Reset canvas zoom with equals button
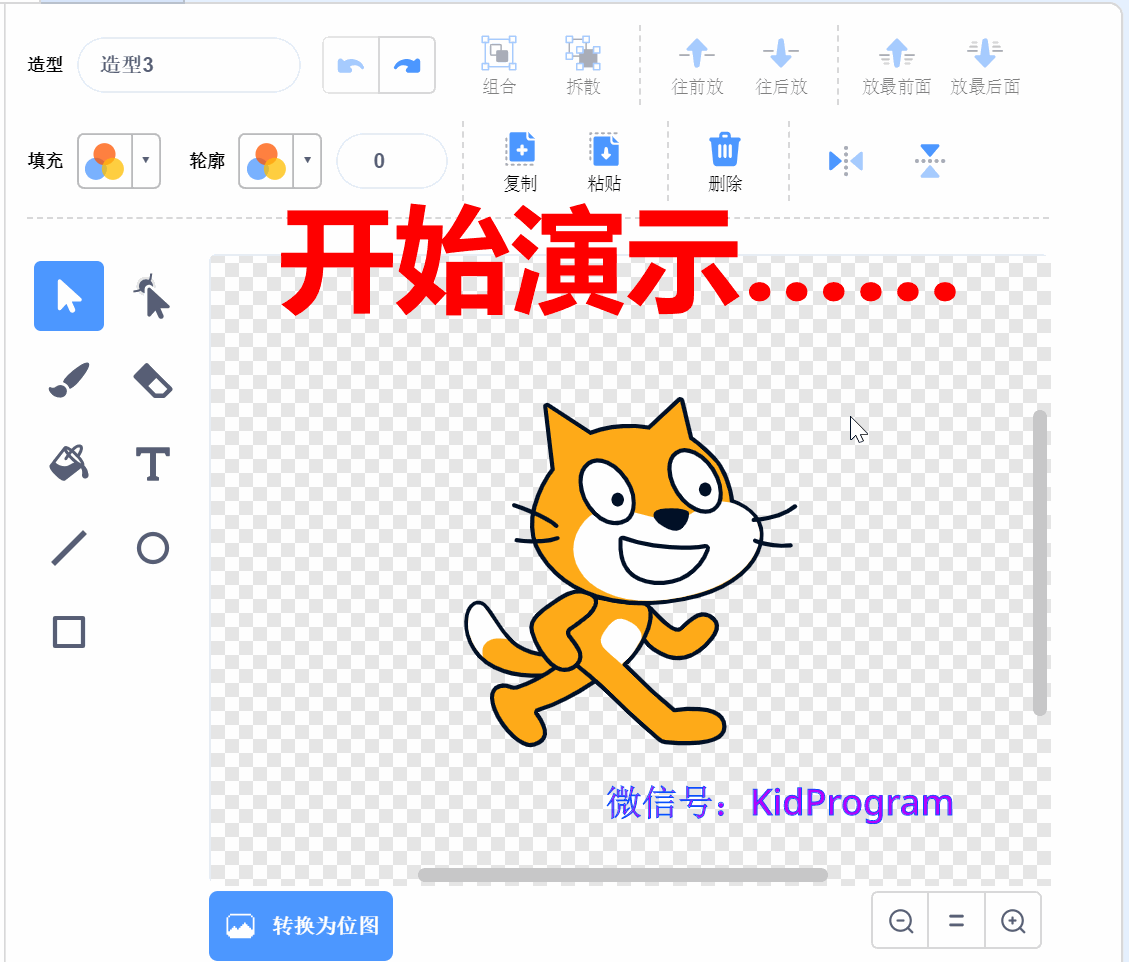The height and width of the screenshot is (962, 1129). pos(956,921)
